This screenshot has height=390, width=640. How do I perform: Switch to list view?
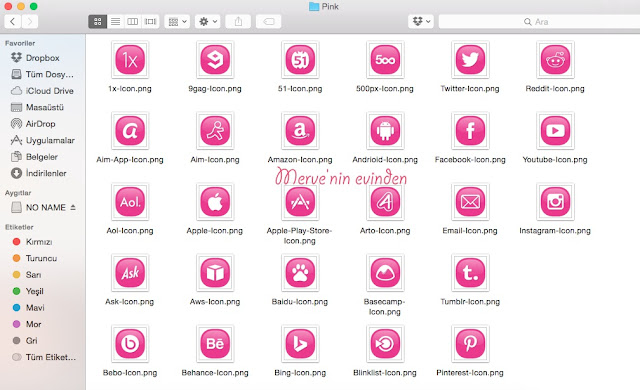click(116, 22)
